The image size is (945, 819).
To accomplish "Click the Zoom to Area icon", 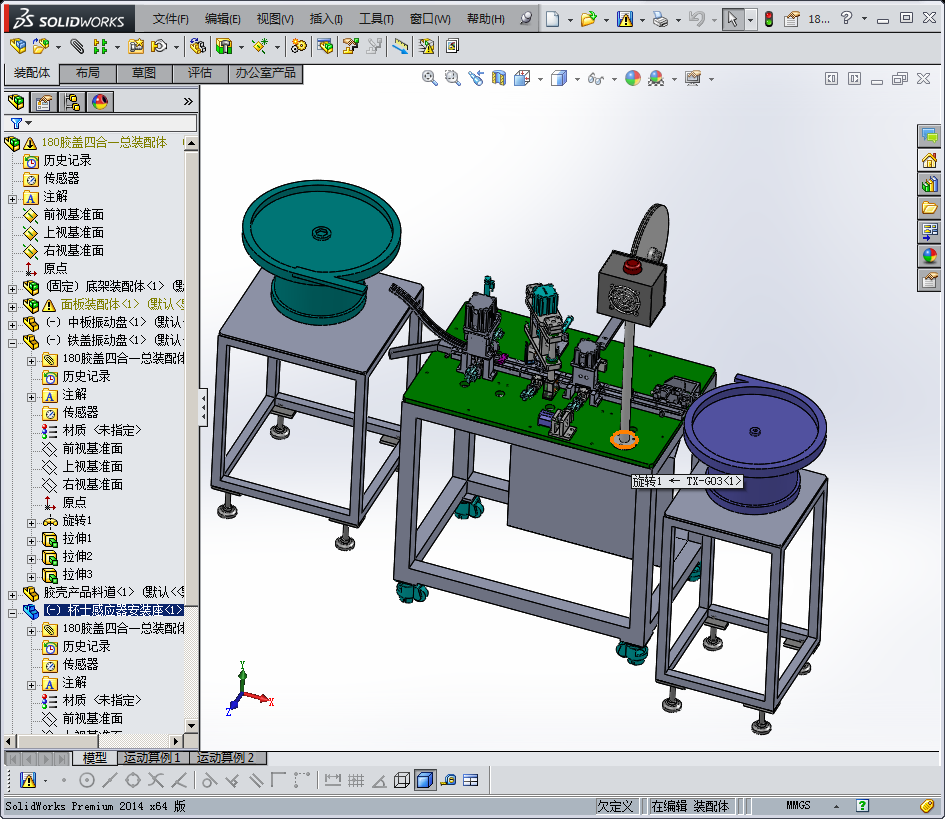I will (453, 78).
